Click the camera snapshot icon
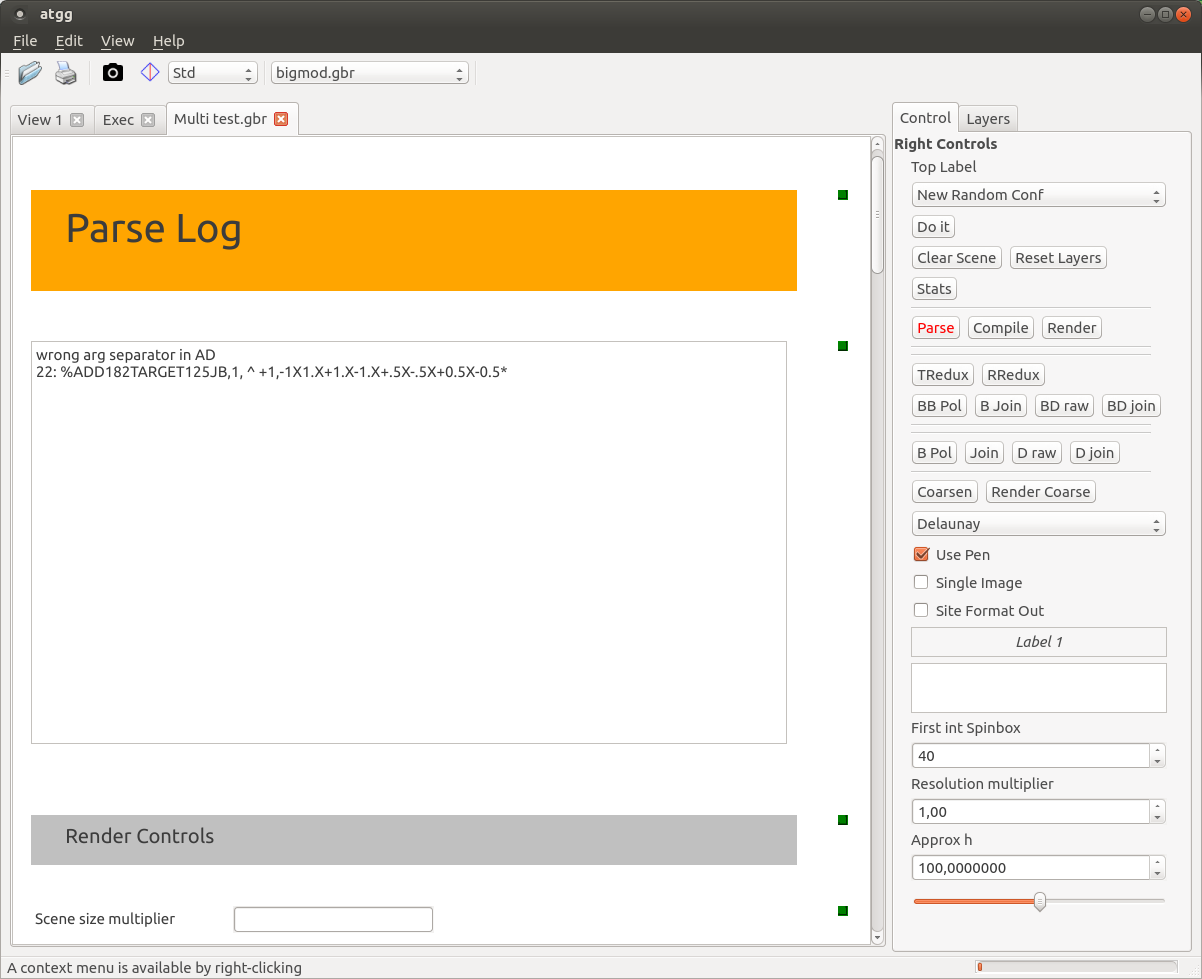Screen dimensions: 1202x979 (113, 73)
